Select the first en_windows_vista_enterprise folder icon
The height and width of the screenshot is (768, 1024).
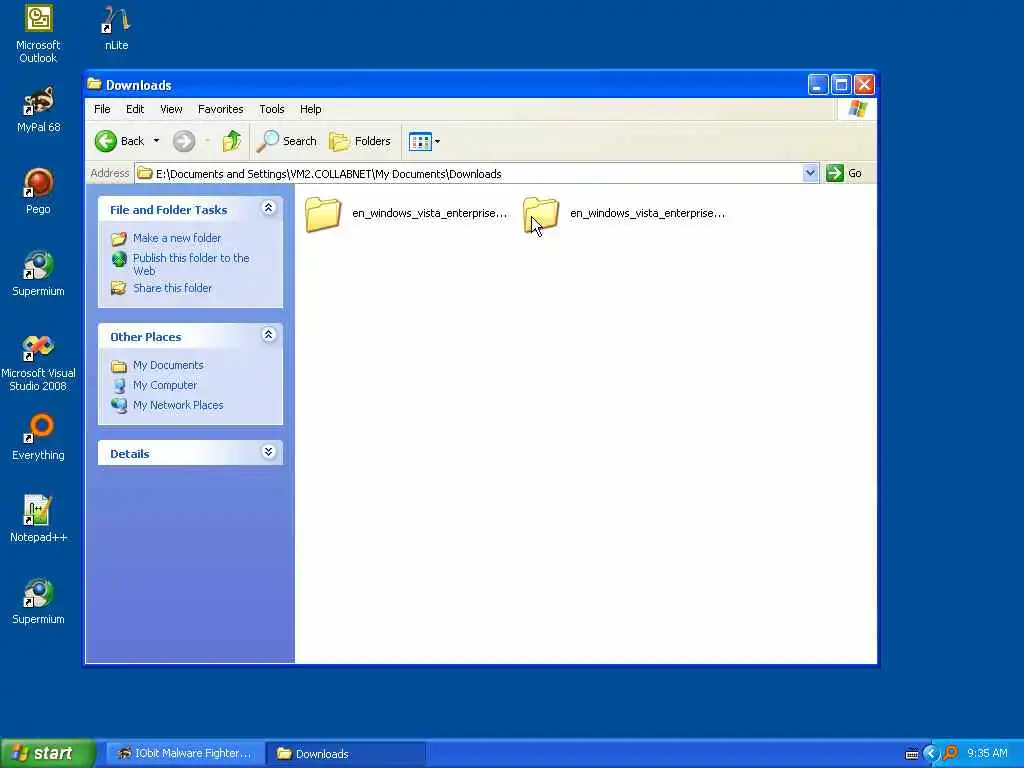point(323,214)
